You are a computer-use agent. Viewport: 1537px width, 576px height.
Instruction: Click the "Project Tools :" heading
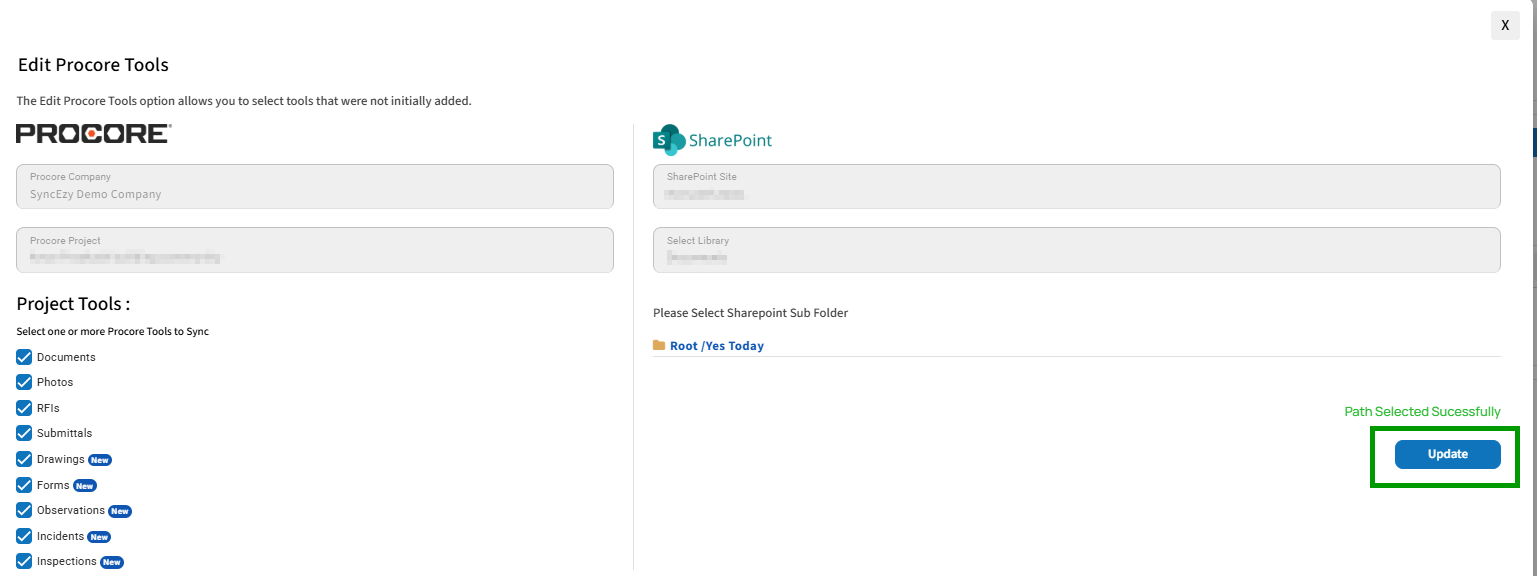coord(73,304)
